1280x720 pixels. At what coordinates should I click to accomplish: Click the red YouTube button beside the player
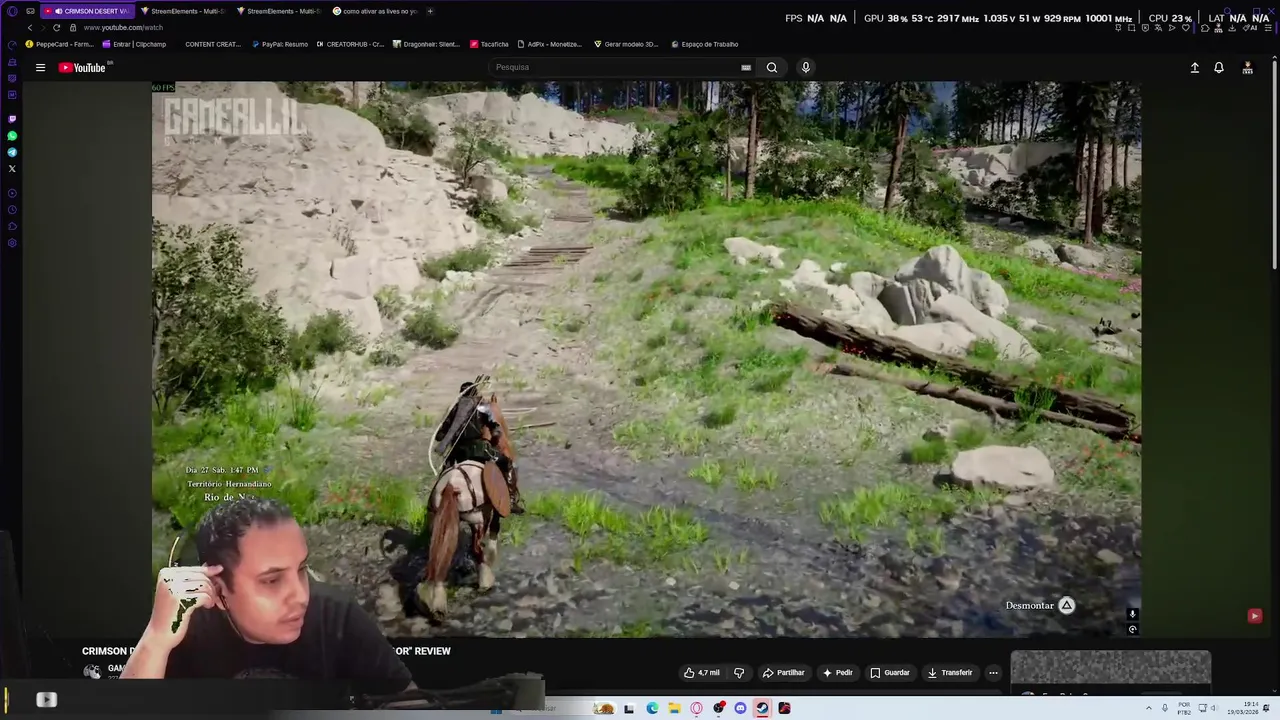tap(1254, 616)
